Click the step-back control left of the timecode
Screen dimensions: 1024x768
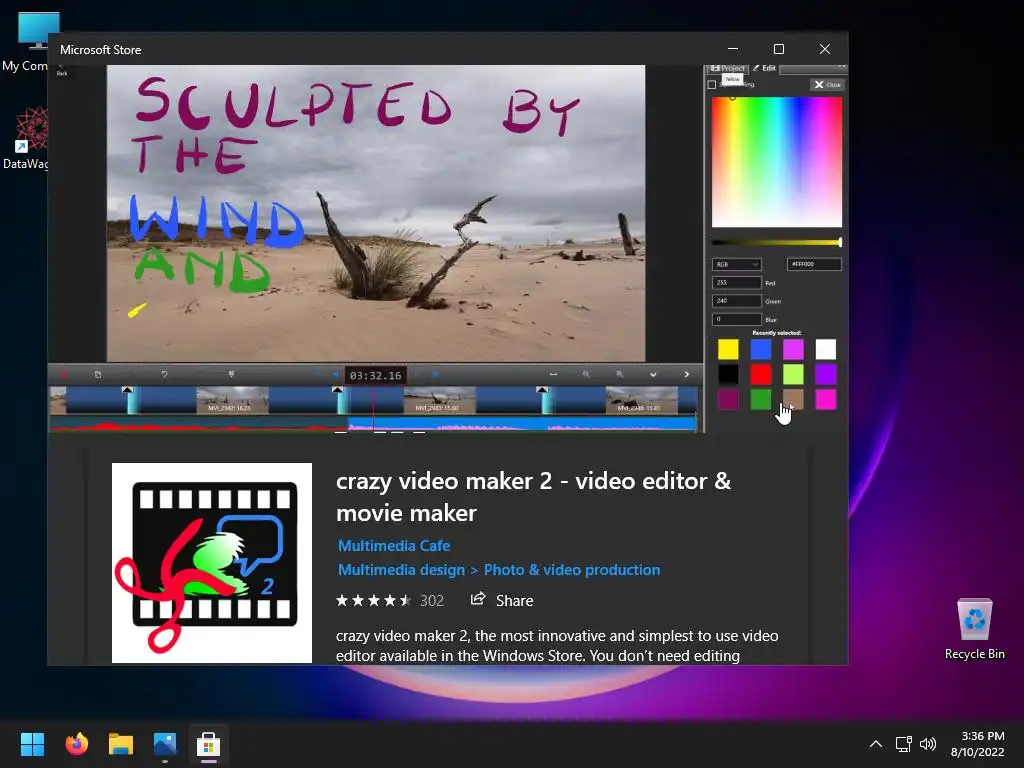334,374
